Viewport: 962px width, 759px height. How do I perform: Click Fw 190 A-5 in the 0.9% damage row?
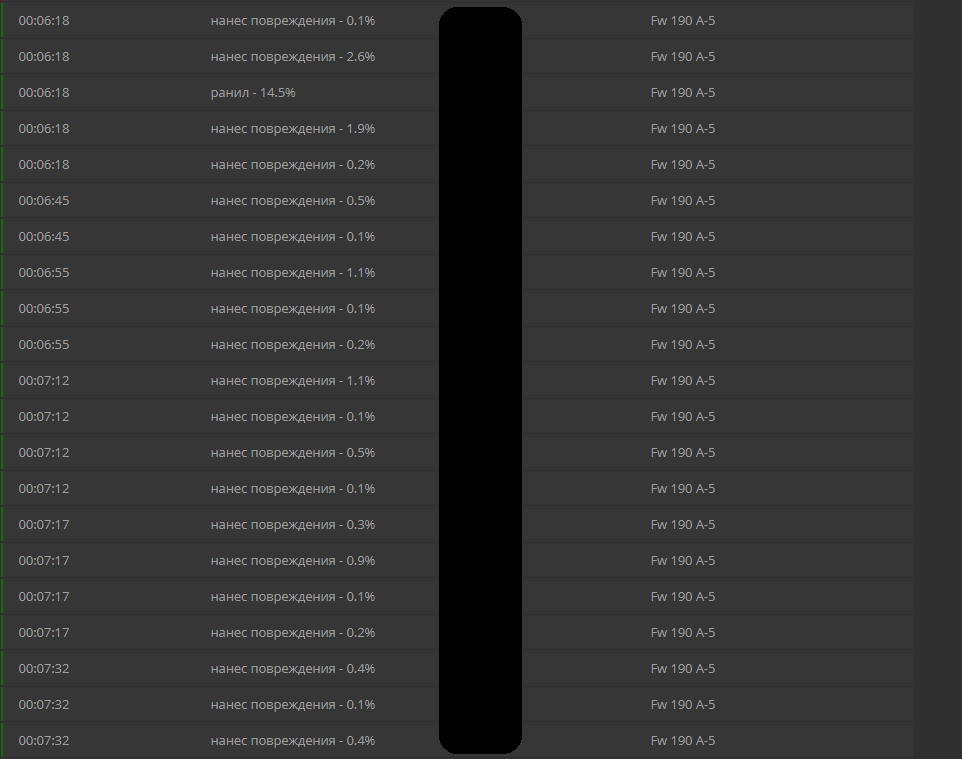point(683,561)
